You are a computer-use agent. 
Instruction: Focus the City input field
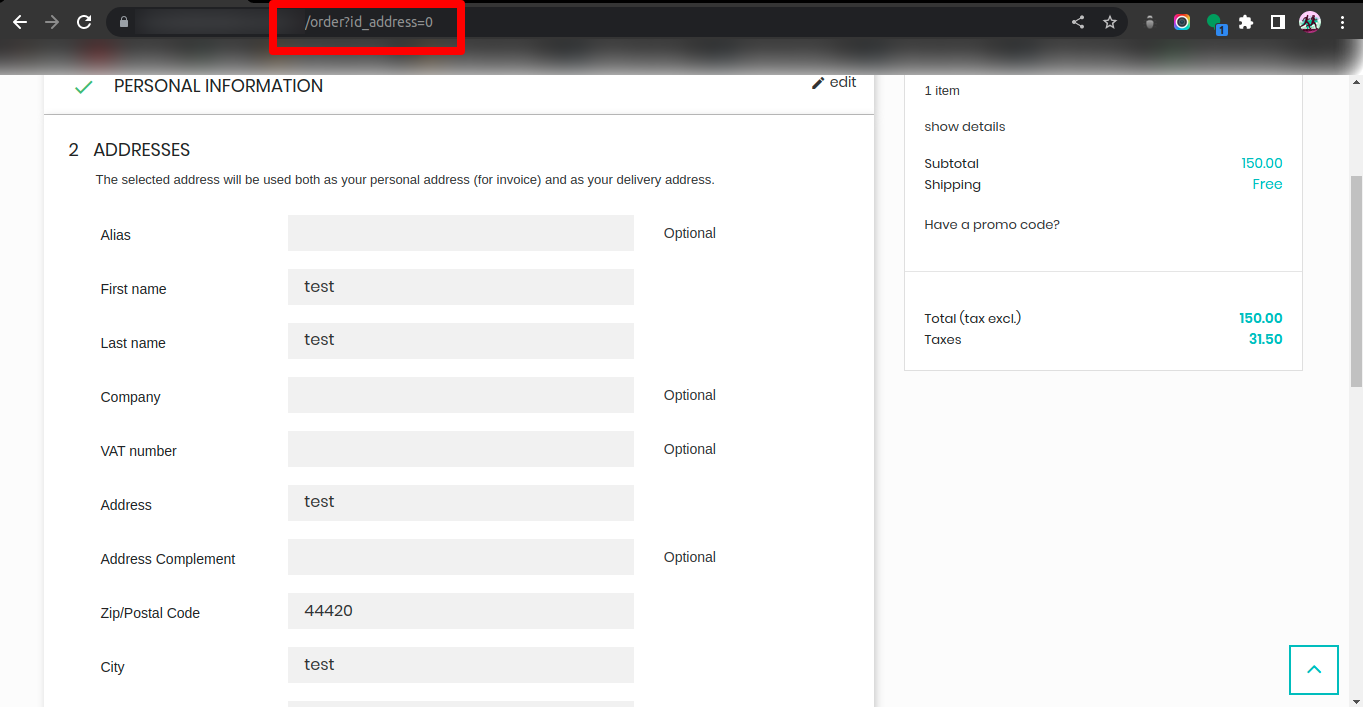(x=461, y=665)
